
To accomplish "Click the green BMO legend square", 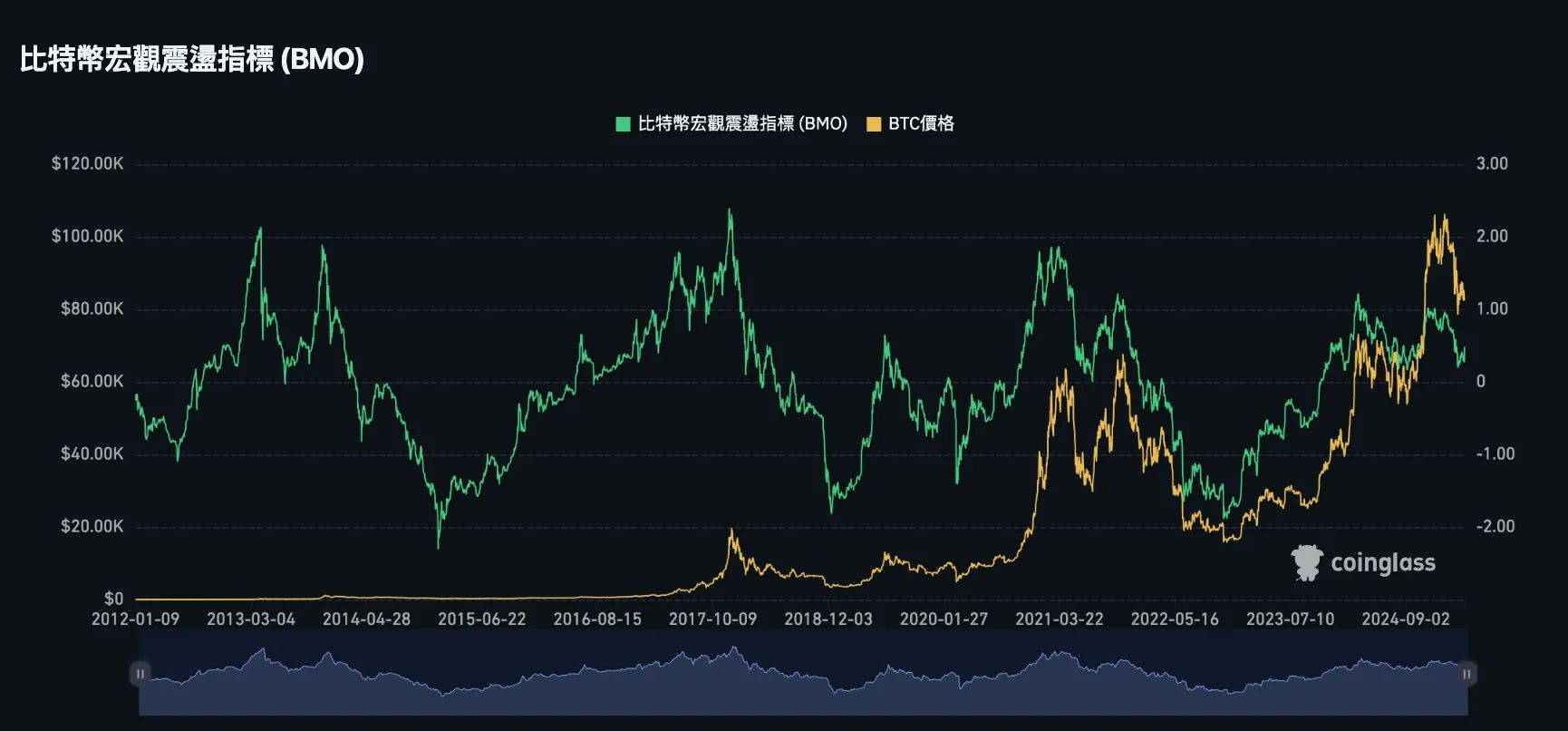I will [x=623, y=124].
